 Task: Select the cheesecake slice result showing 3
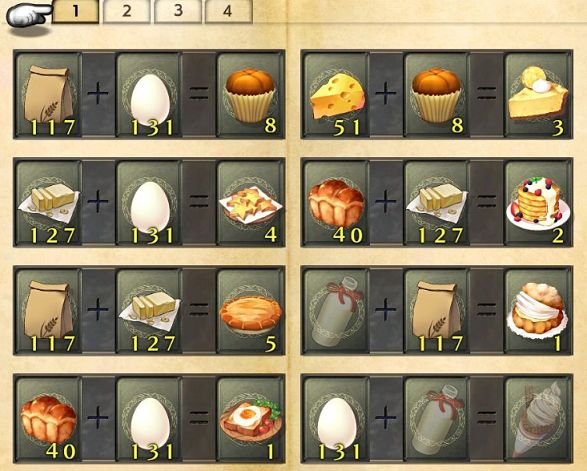pyautogui.click(x=538, y=95)
